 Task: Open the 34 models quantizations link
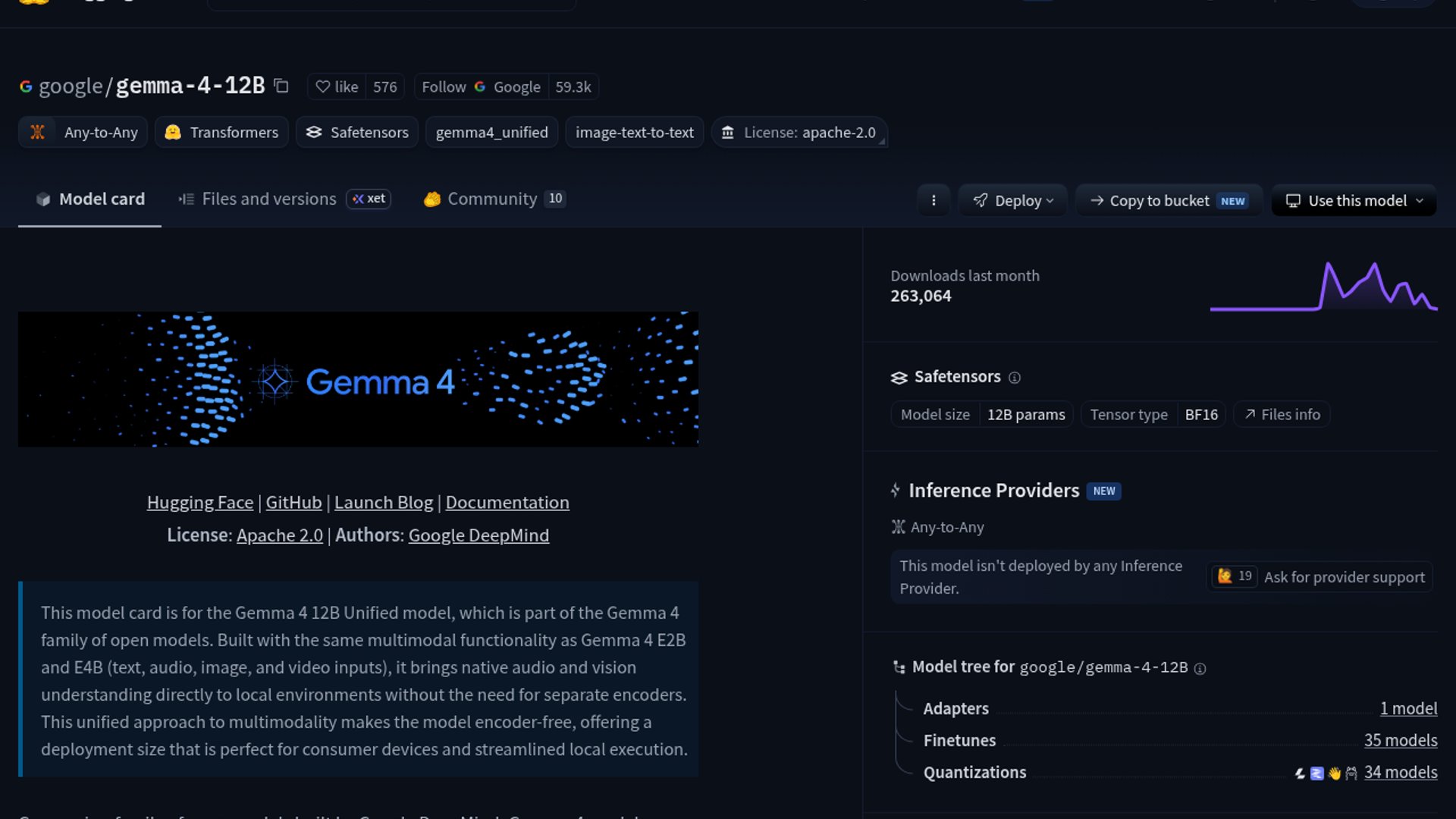tap(1401, 772)
